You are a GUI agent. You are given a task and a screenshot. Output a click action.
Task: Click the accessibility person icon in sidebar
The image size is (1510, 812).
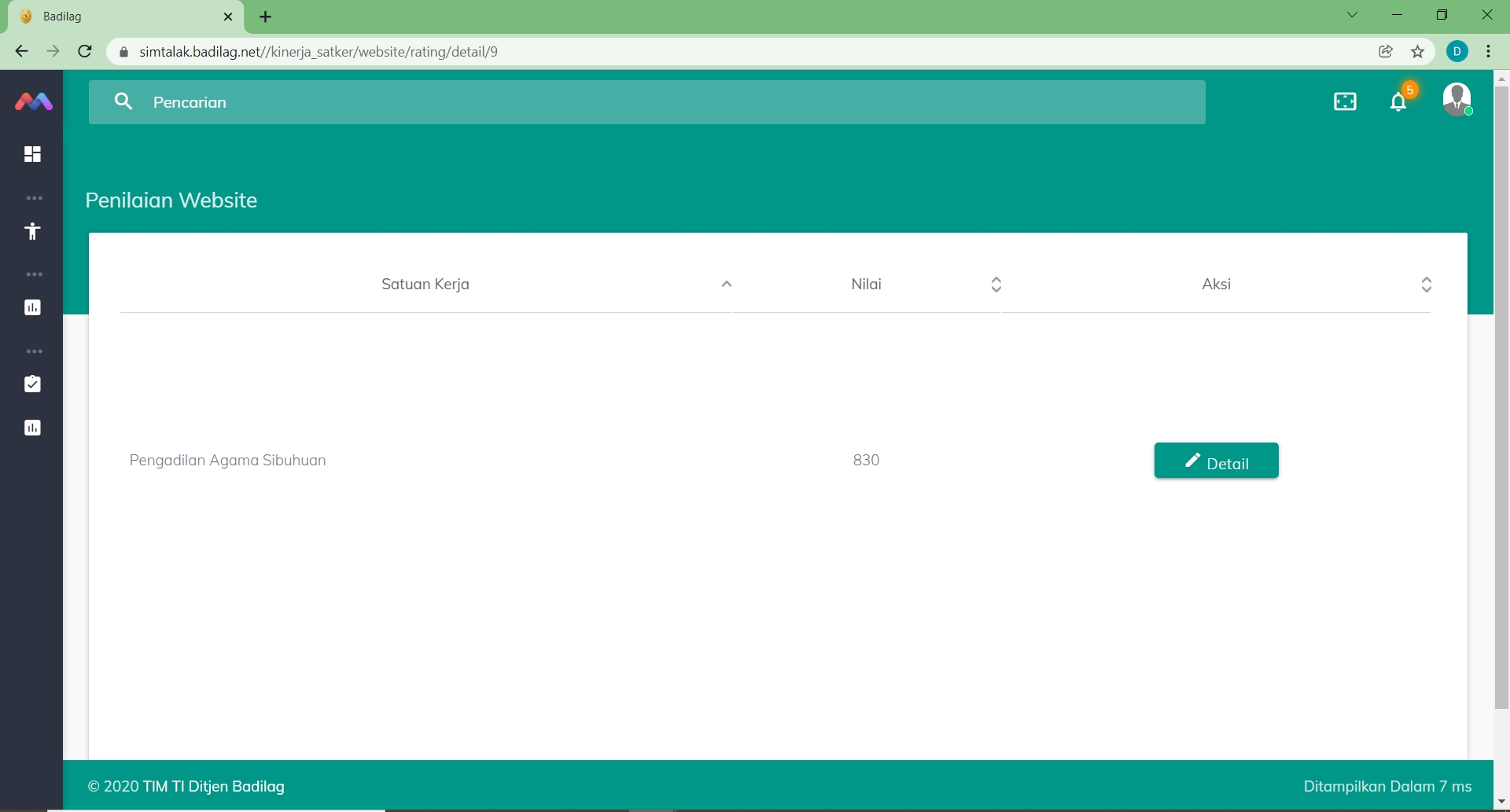point(32,231)
